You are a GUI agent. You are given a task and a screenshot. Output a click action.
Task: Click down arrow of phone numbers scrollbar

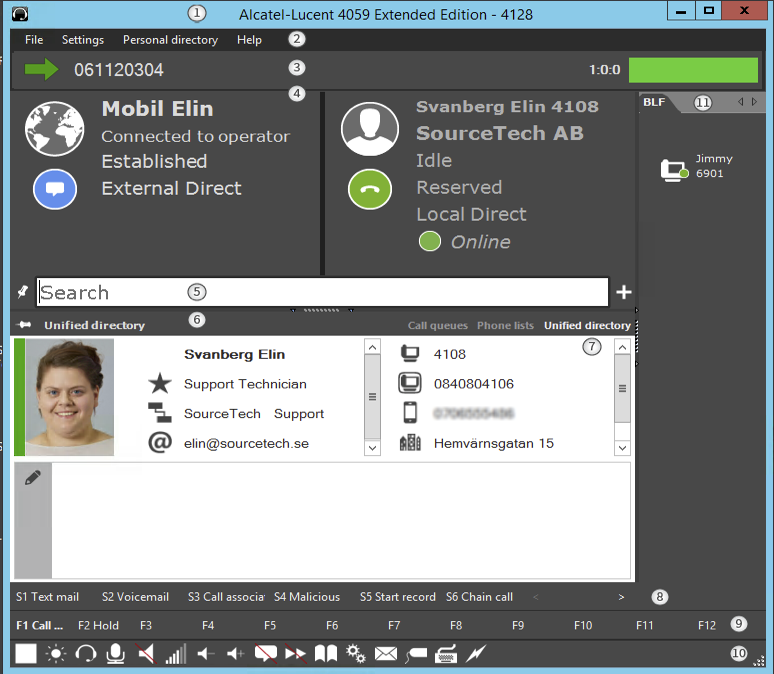coord(622,448)
